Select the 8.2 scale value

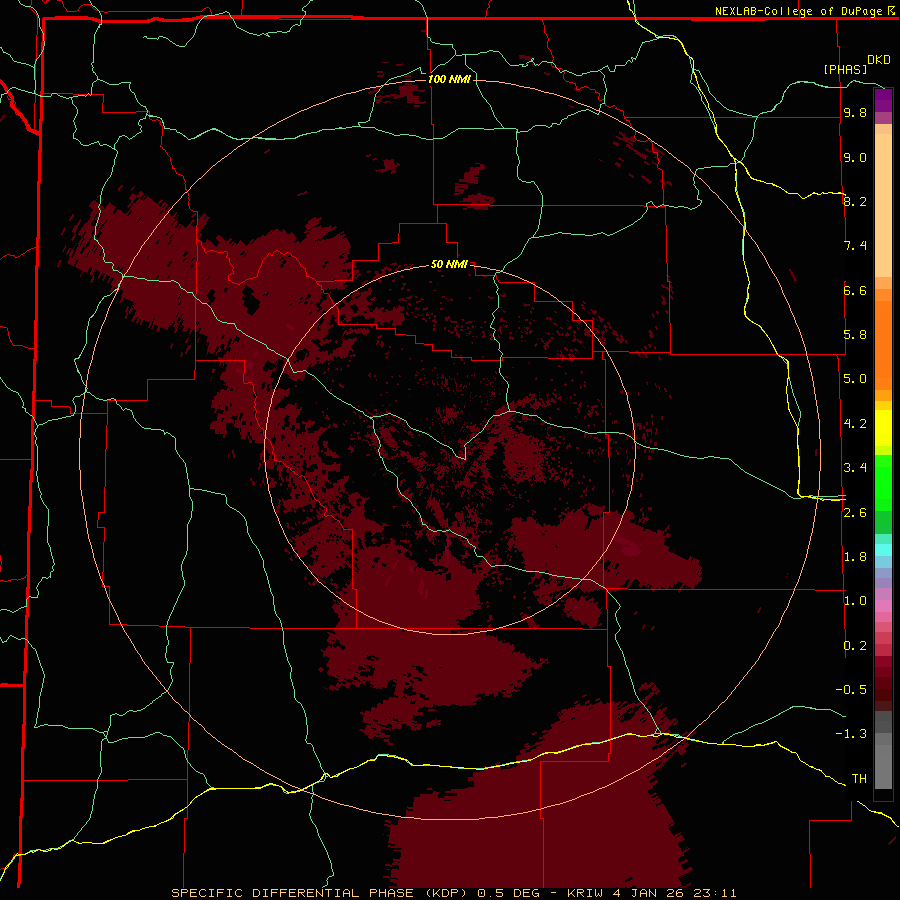[855, 201]
